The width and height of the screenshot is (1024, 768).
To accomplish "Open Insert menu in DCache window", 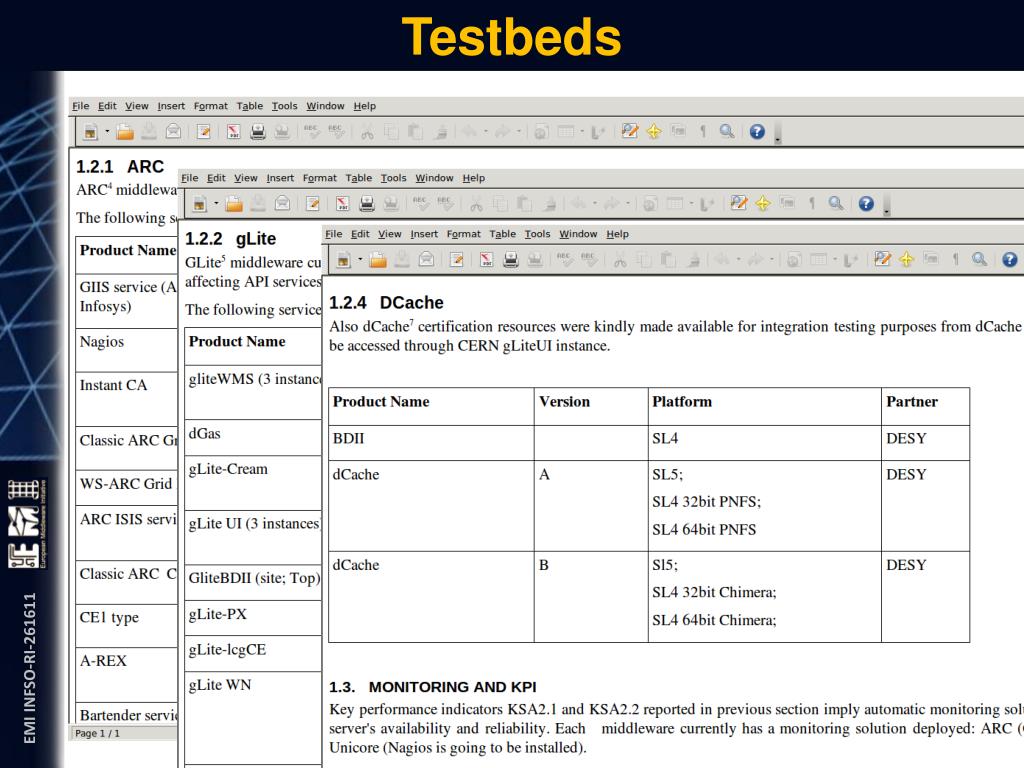I will (x=424, y=234).
